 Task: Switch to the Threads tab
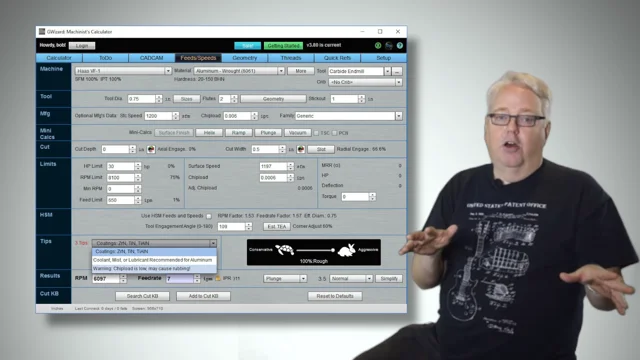point(291,58)
